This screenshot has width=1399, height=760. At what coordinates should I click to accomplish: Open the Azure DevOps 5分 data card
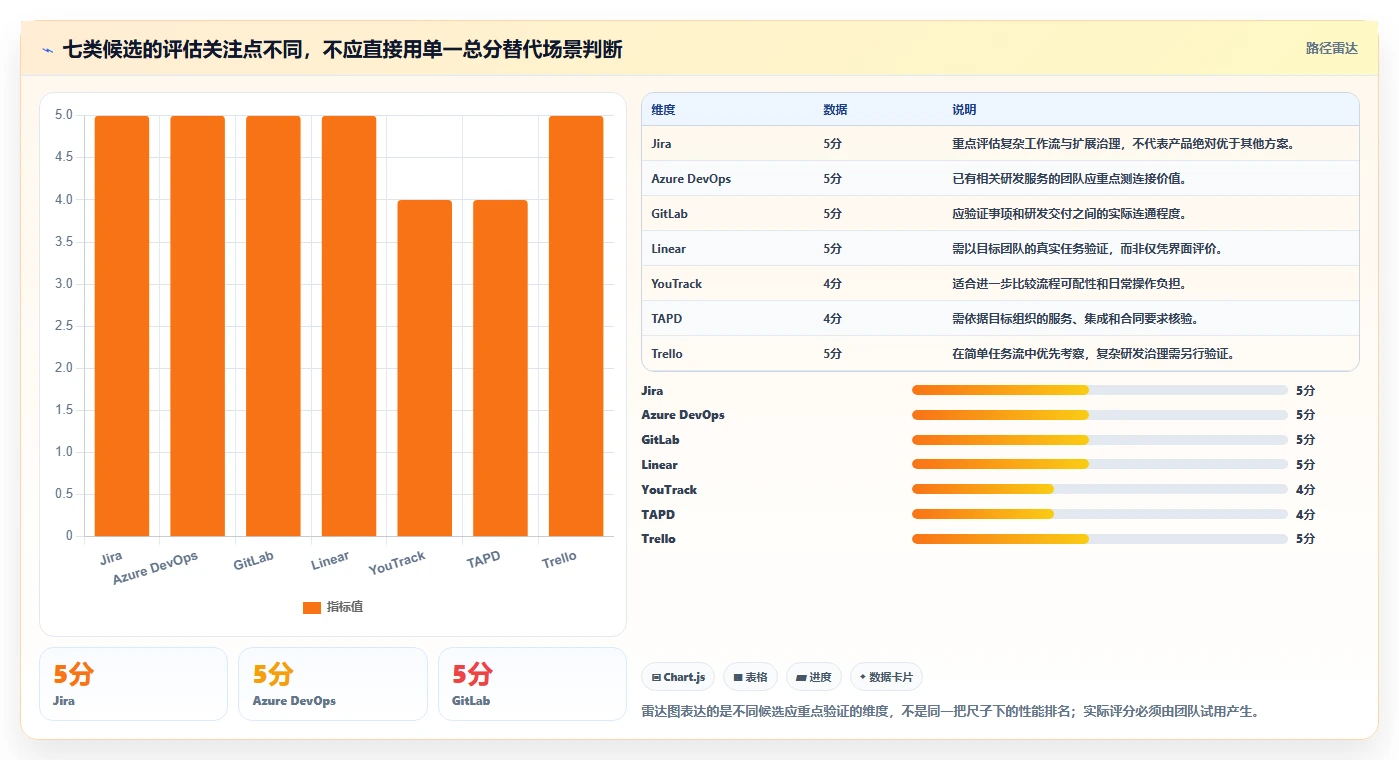(333, 684)
